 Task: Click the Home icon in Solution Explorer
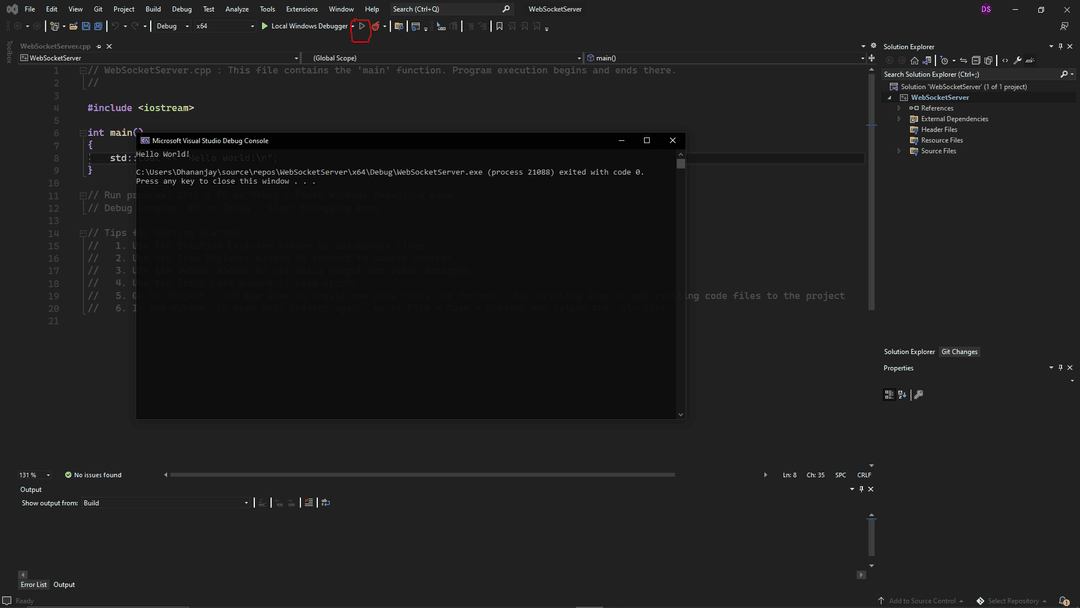pyautogui.click(x=915, y=61)
